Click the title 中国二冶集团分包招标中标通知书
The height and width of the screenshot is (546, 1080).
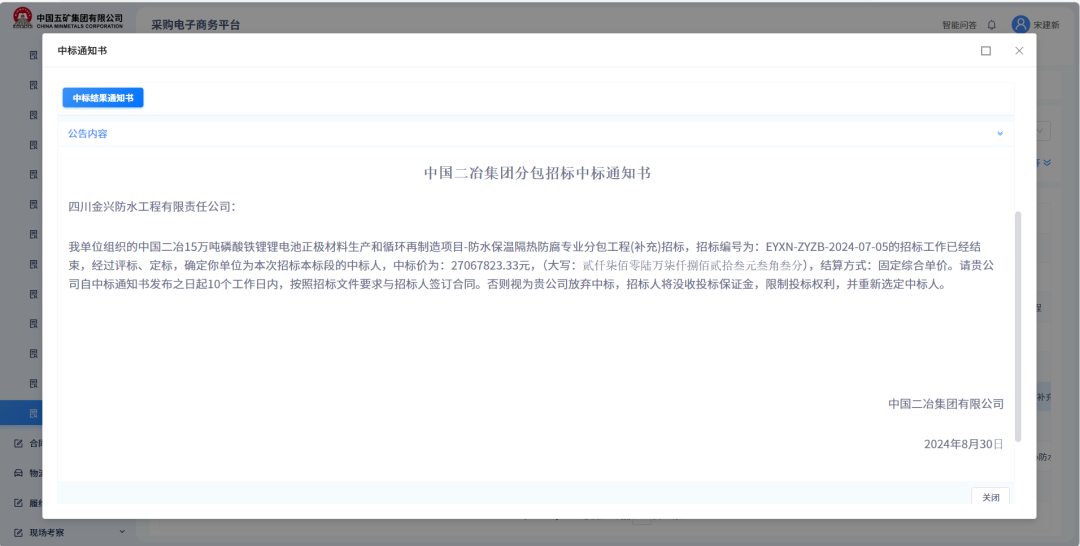(x=537, y=173)
